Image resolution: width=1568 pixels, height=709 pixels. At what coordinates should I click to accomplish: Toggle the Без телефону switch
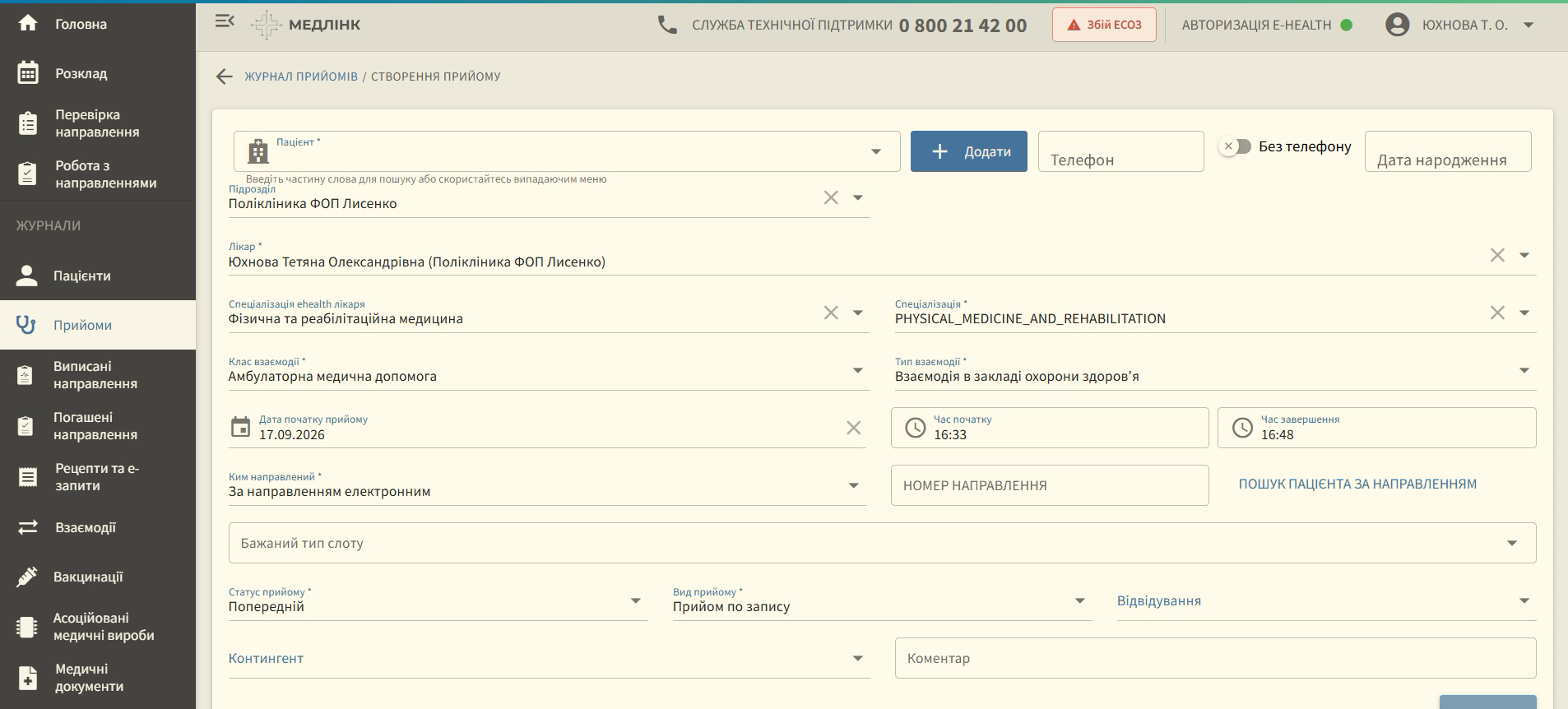[1235, 146]
